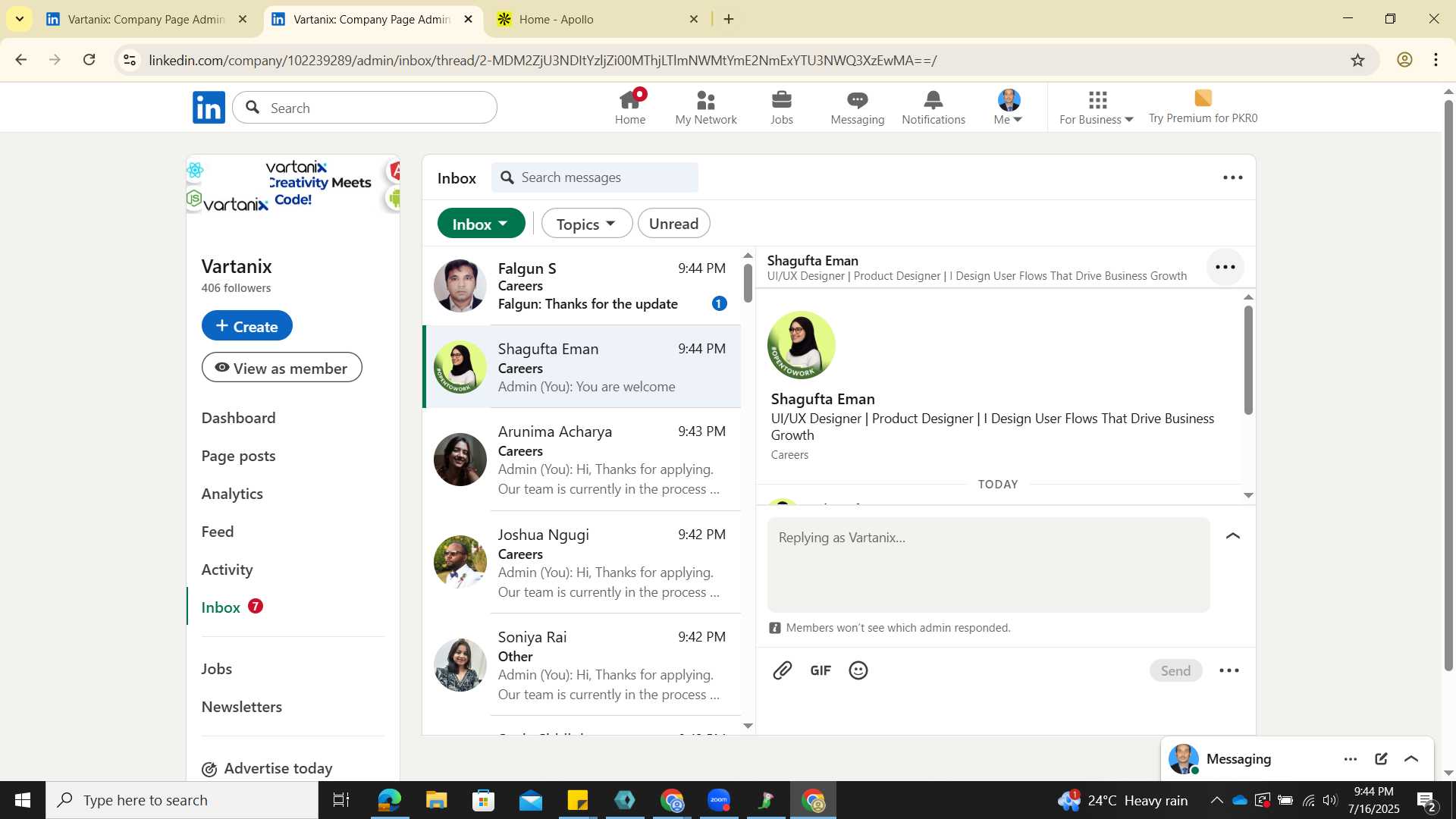Click the attach file paperclip icon
The width and height of the screenshot is (1456, 819).
point(783,670)
